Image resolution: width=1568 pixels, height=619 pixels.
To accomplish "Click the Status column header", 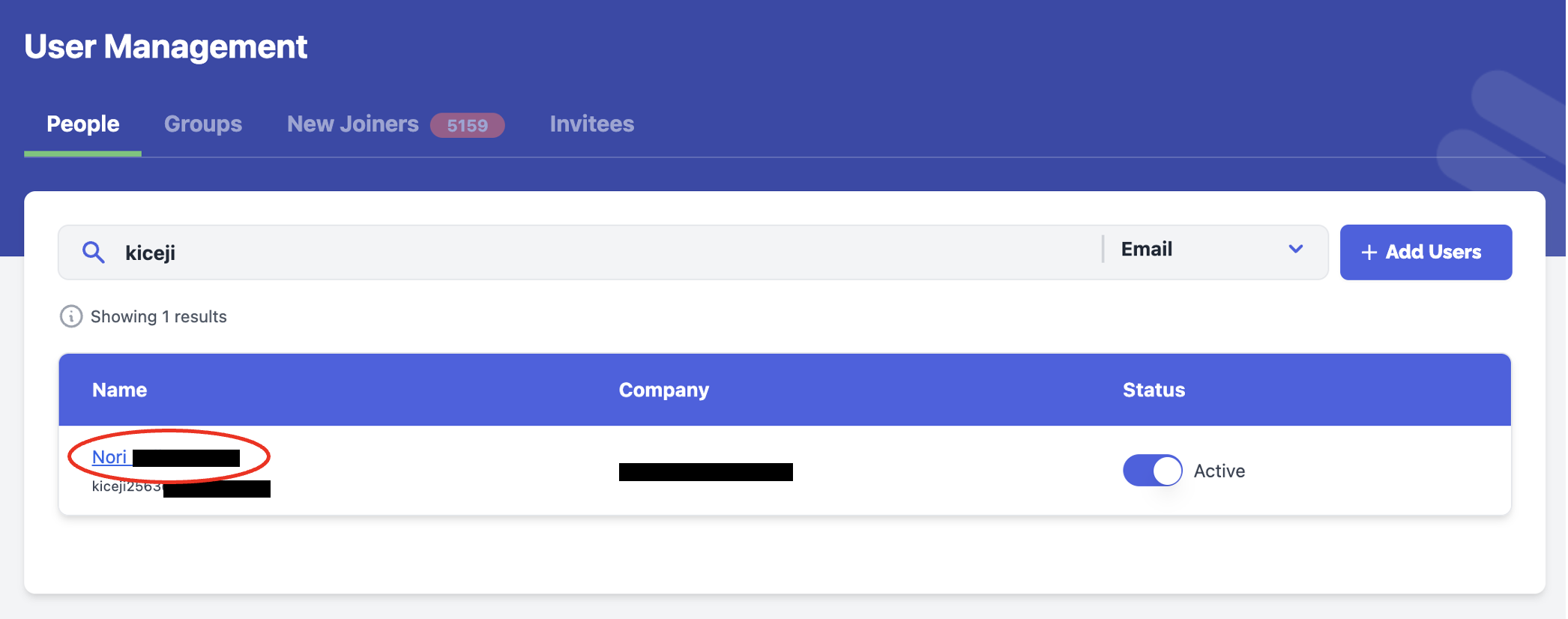I will pyautogui.click(x=1154, y=390).
